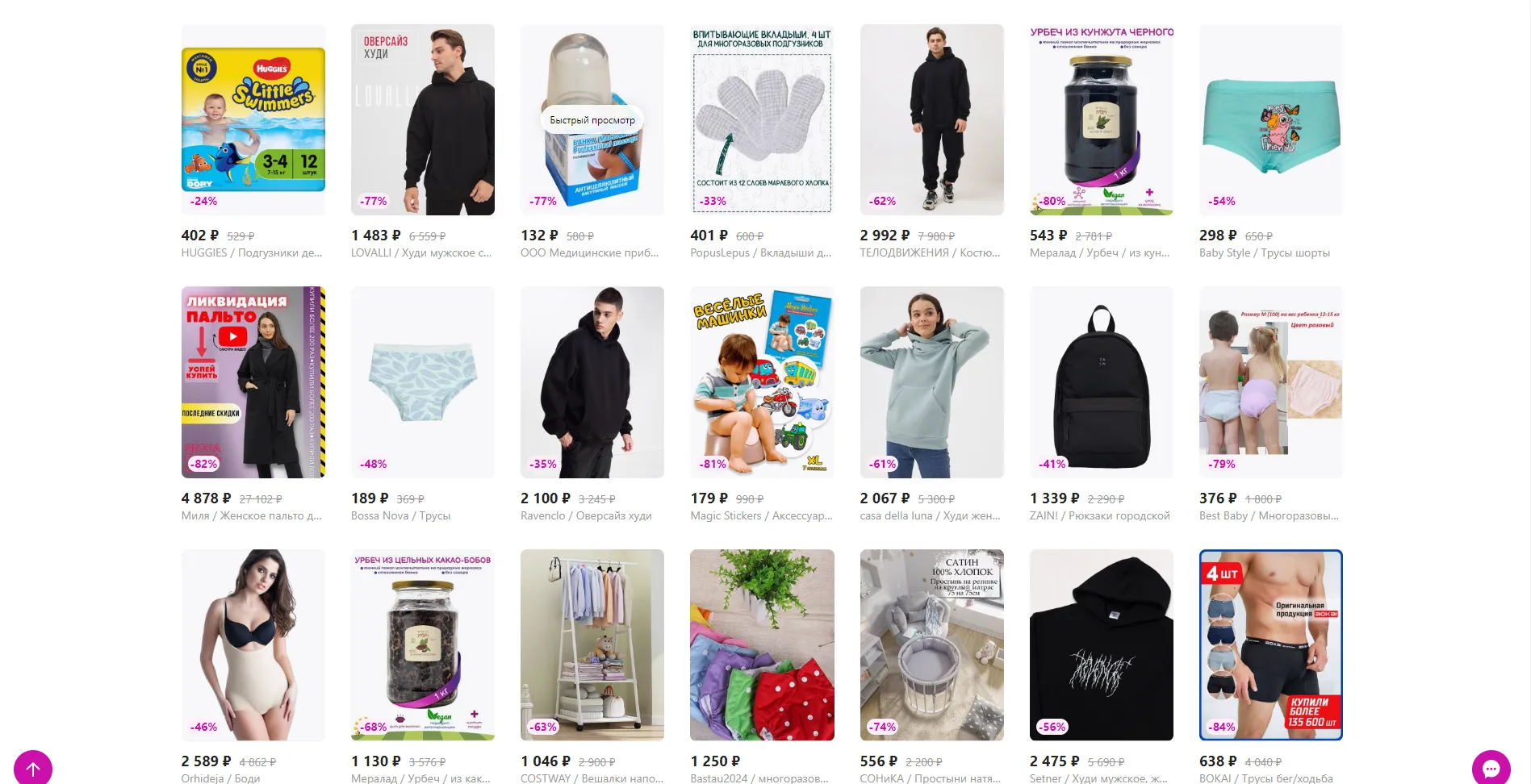1531x784 pixels.
Task: Click the Ravenclo / Оверсайз худи title
Action: (x=586, y=516)
